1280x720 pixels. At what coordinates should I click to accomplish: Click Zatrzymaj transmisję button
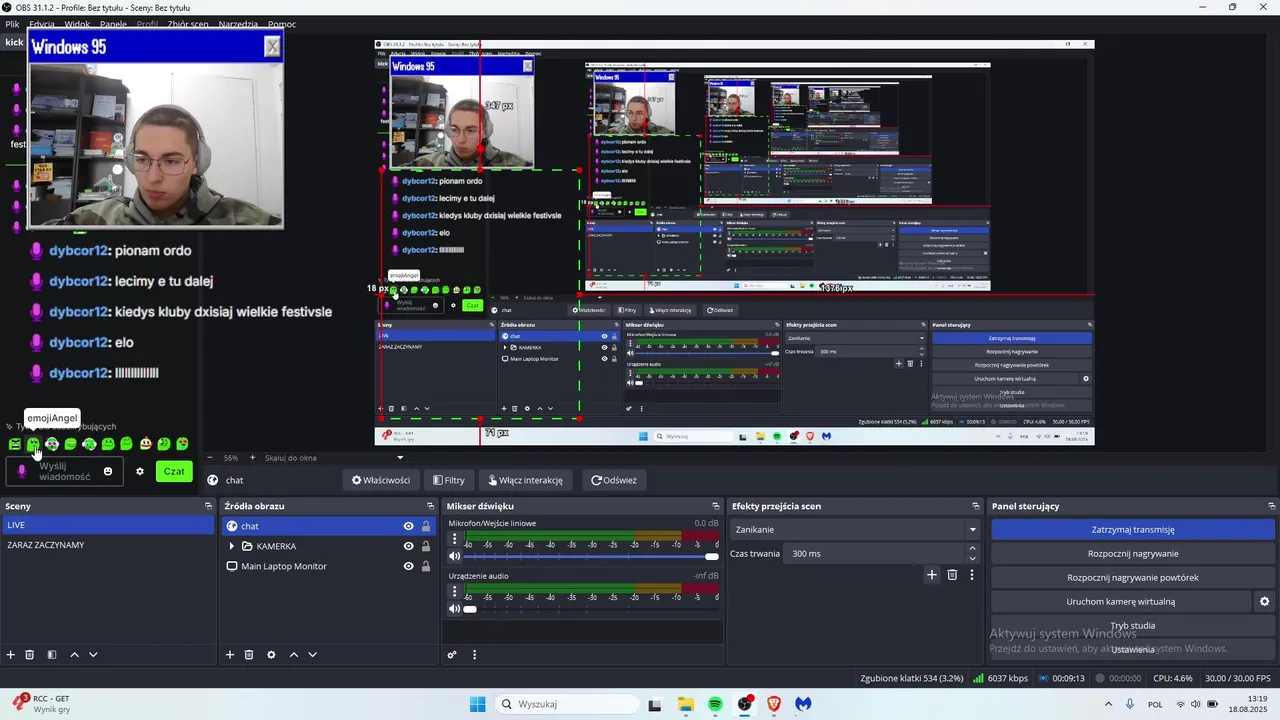tap(1133, 530)
